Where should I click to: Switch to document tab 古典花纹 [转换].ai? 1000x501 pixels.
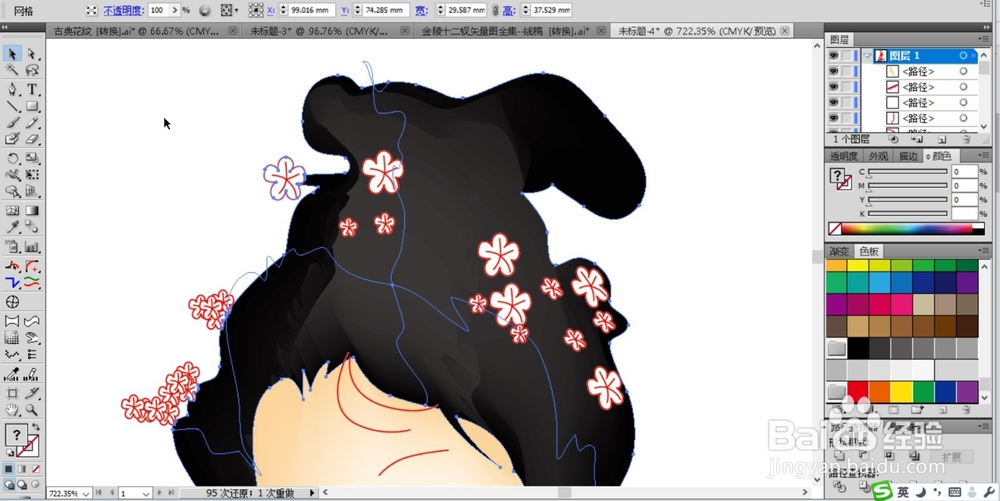coord(137,31)
